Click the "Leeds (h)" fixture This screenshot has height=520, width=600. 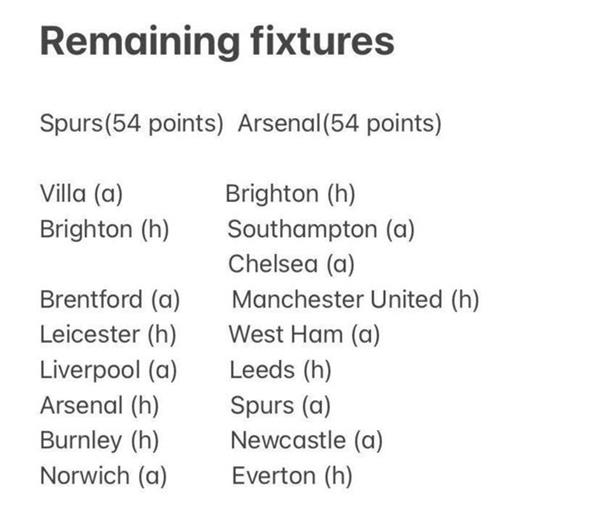click(x=280, y=370)
